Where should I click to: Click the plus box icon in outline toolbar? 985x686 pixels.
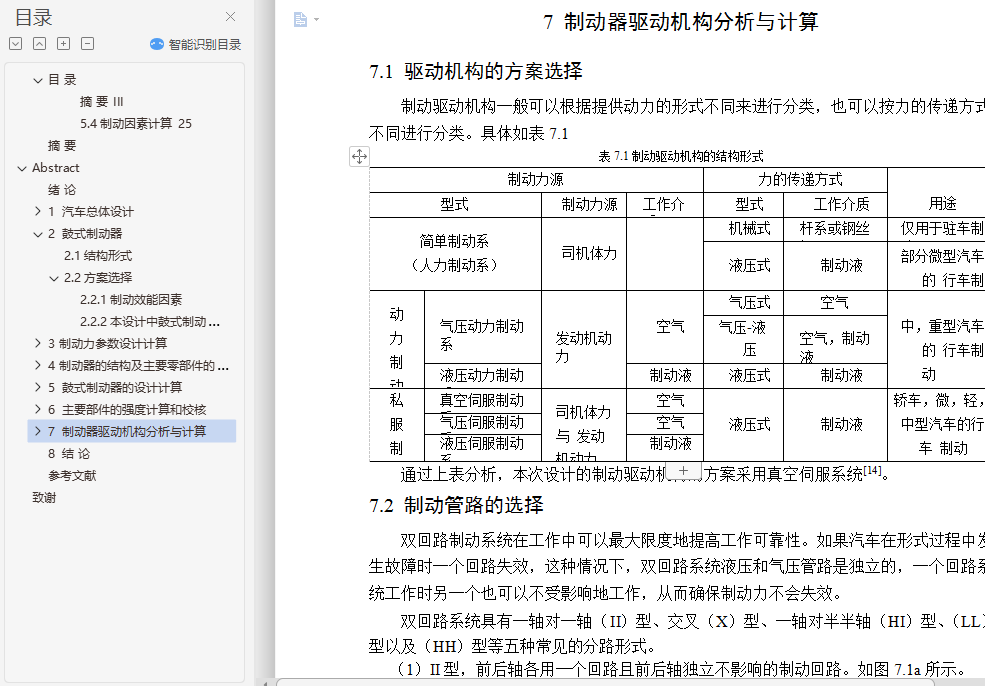point(63,43)
